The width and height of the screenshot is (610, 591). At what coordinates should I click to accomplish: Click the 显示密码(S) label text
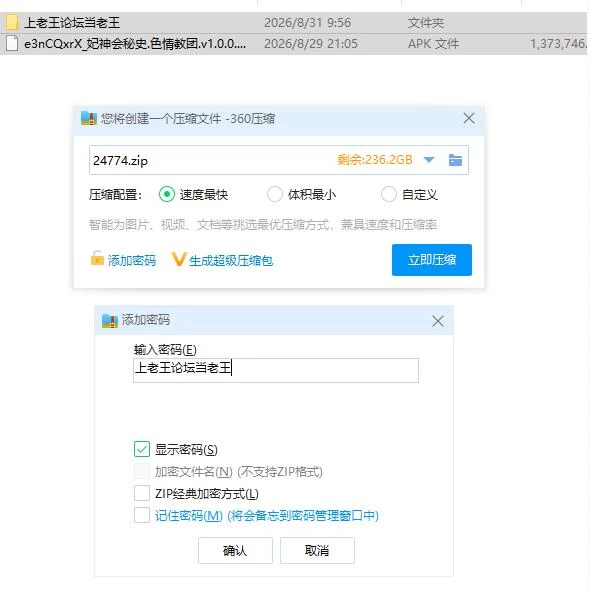[186, 450]
